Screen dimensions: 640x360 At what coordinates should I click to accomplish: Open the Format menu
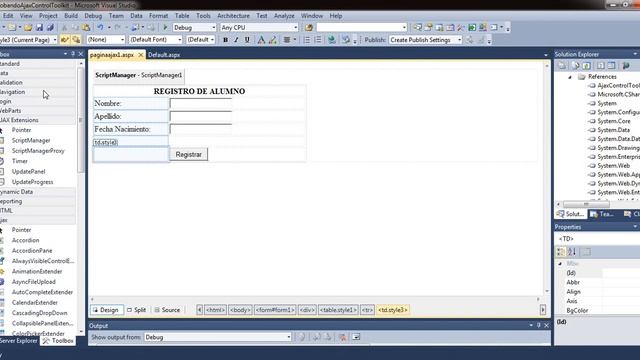pos(158,16)
